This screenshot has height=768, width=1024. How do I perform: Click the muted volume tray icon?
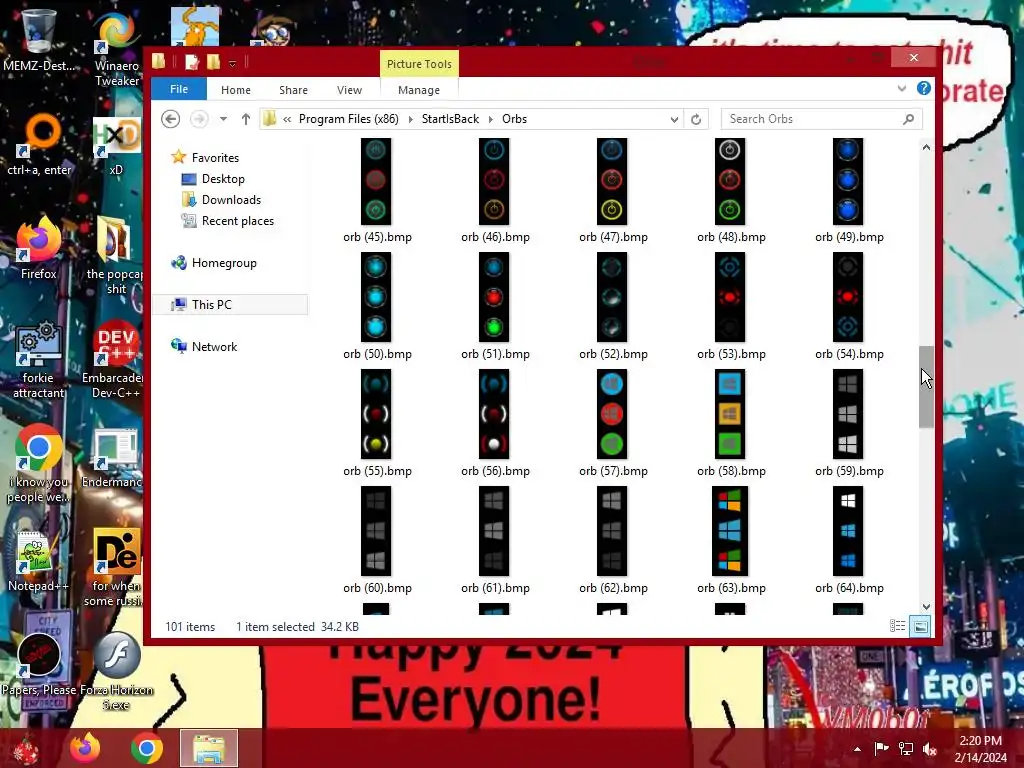click(930, 749)
